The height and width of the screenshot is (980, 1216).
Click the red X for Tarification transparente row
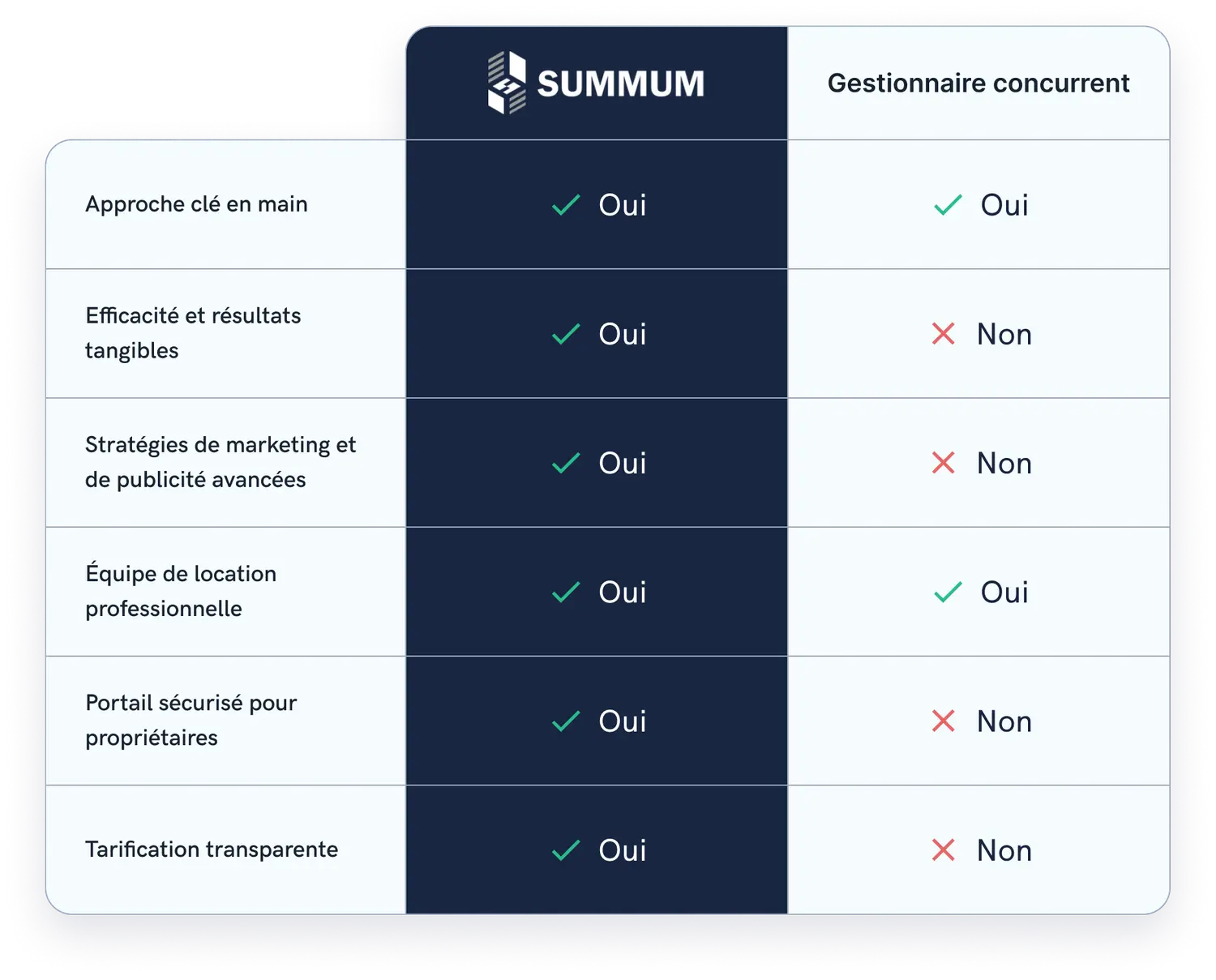click(944, 850)
